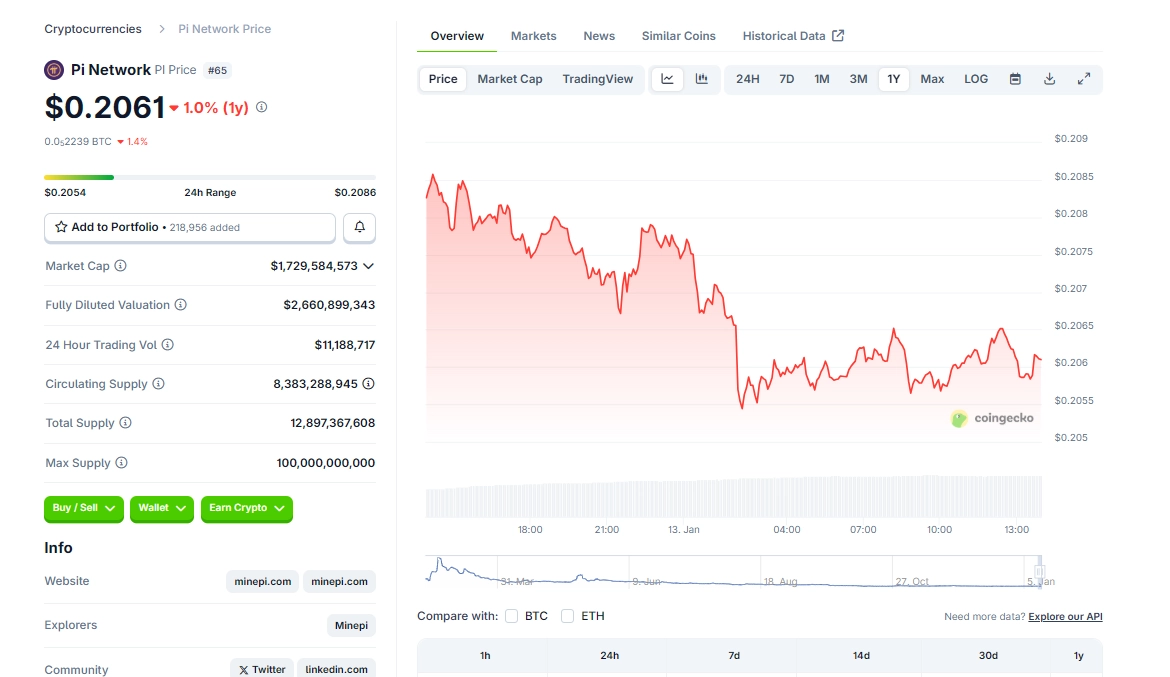Viewport: 1170px width, 677px height.
Task: Open the calendar date range picker
Action: click(x=1015, y=79)
